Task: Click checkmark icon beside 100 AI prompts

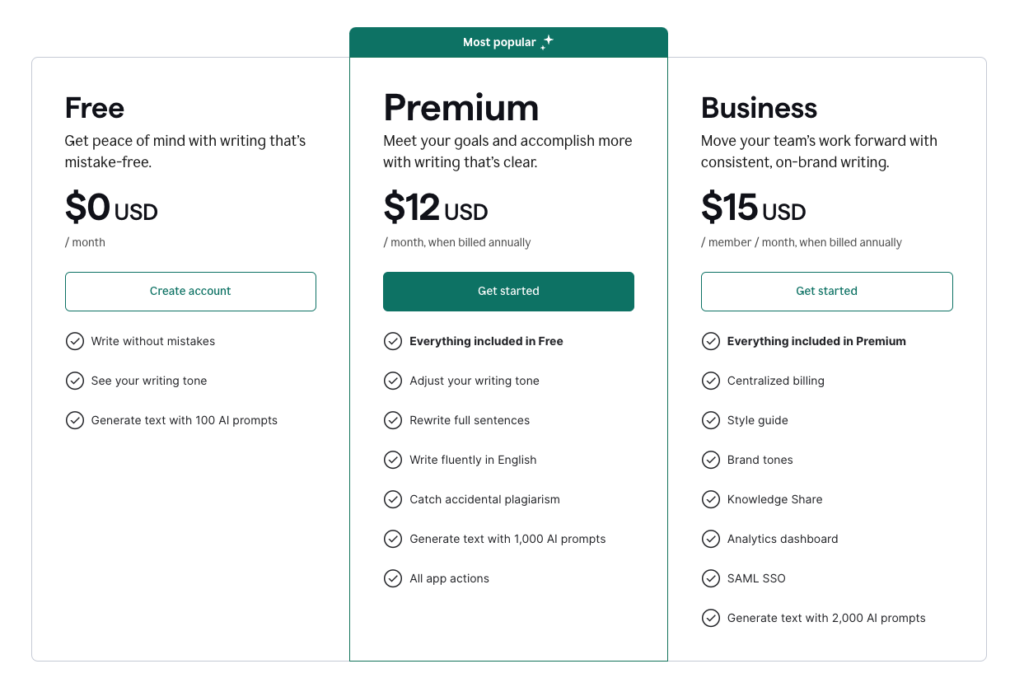Action: pyautogui.click(x=74, y=420)
